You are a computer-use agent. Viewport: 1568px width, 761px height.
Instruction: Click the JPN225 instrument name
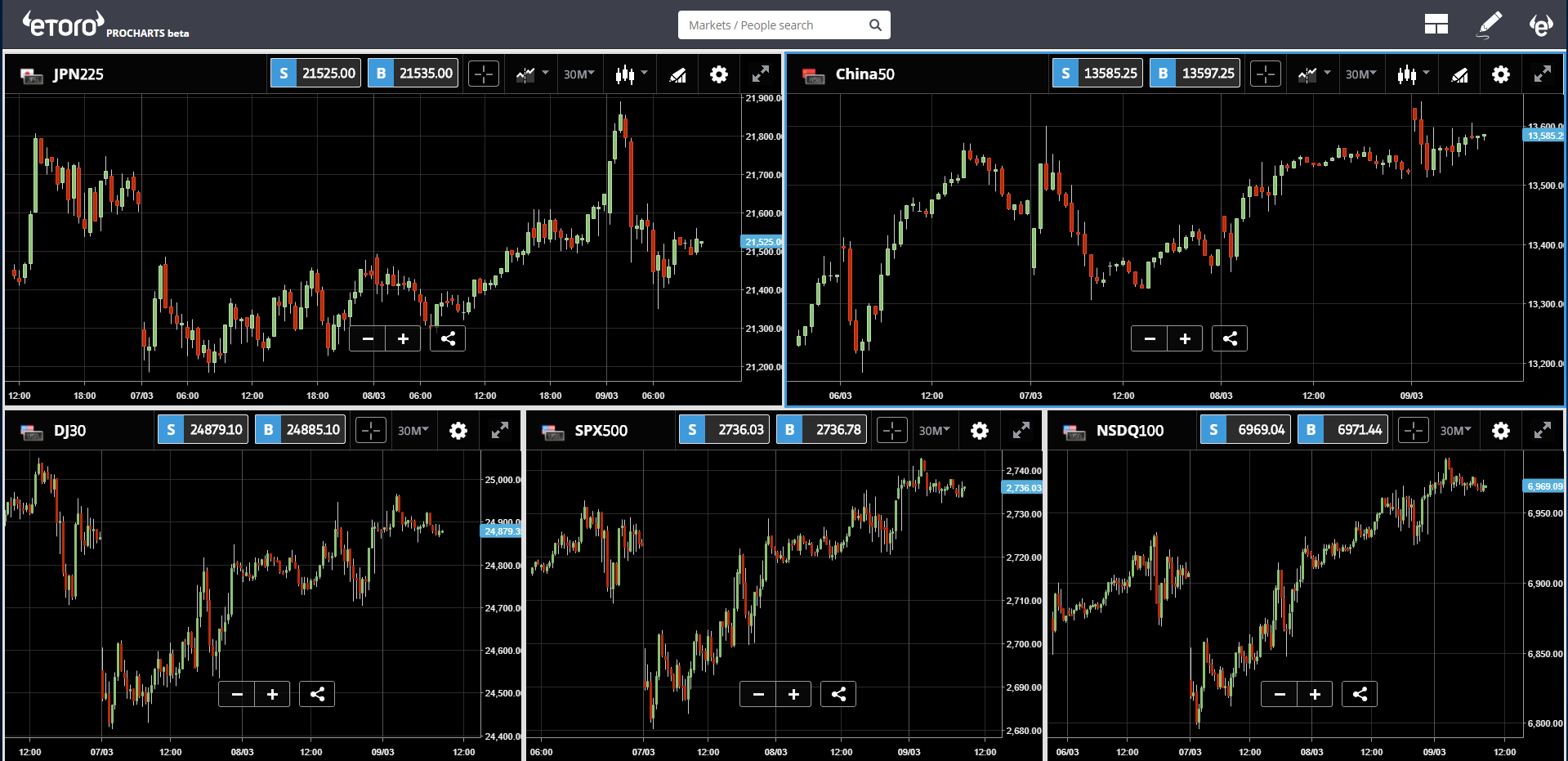click(x=78, y=74)
